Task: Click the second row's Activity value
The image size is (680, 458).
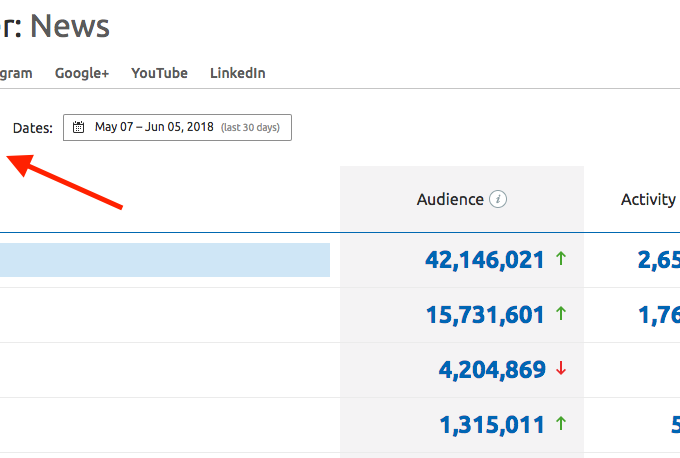Action: 658,315
